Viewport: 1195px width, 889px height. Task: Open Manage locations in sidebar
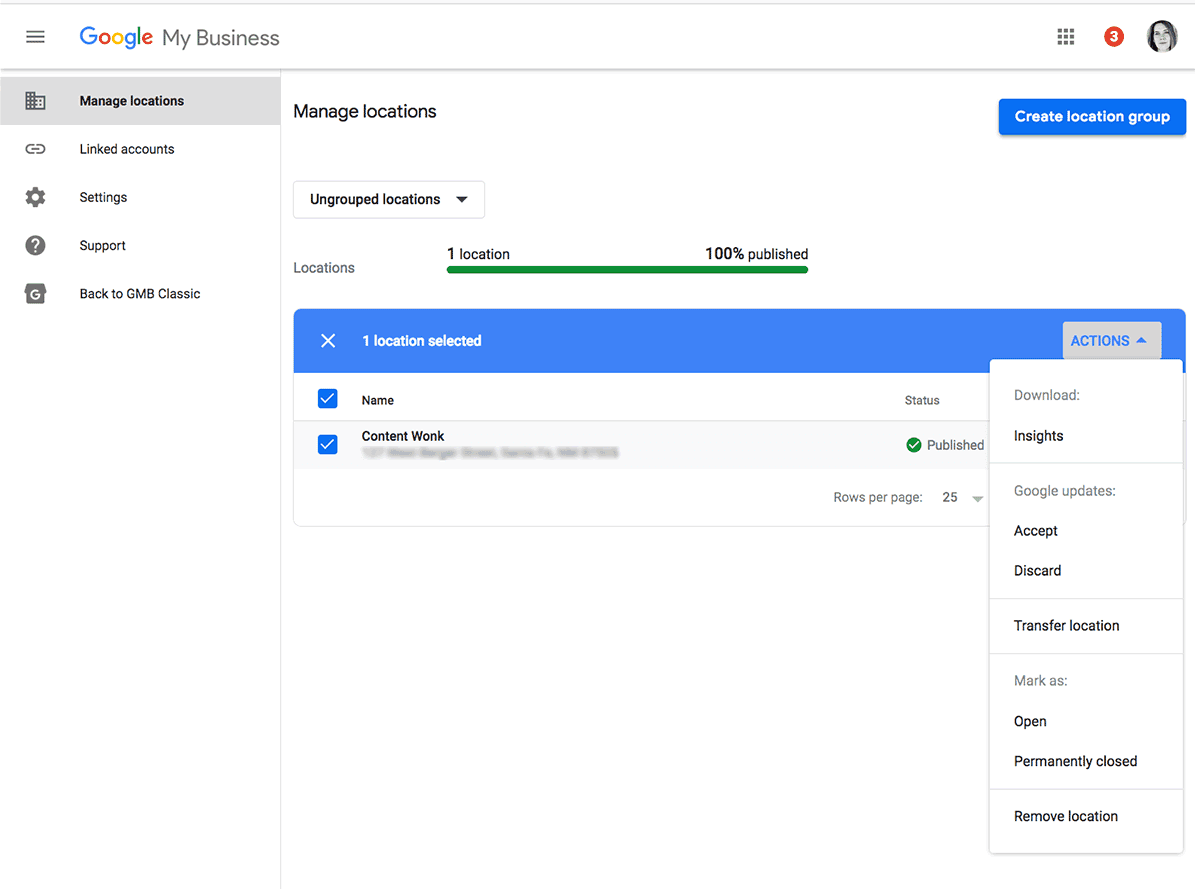[x=140, y=101]
